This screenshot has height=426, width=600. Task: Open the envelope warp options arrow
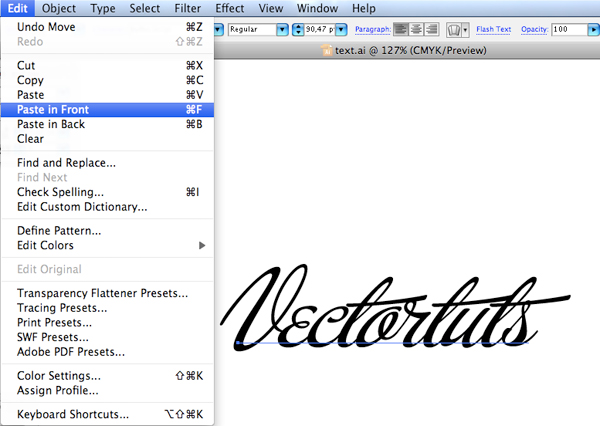click(x=465, y=29)
